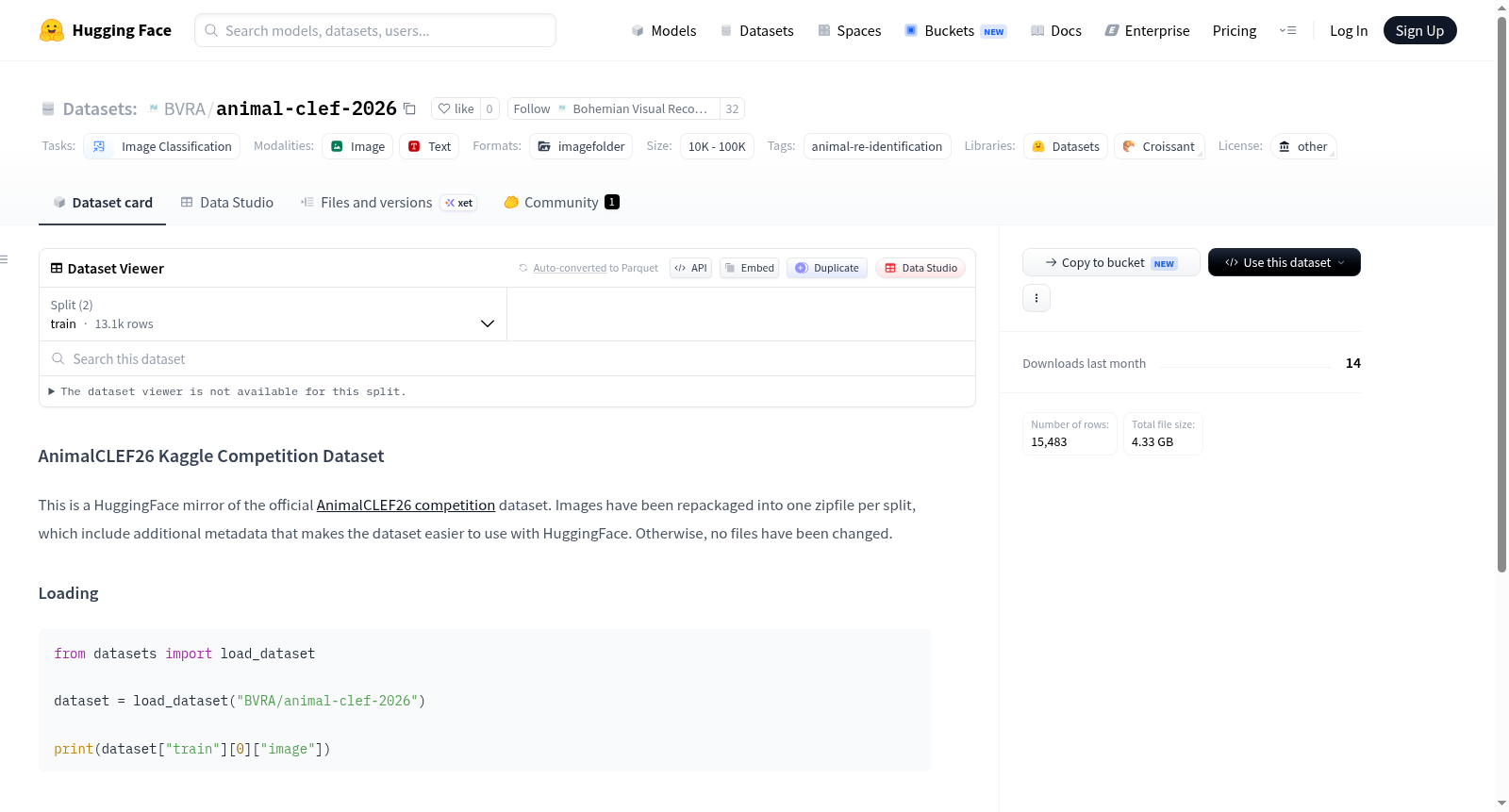The height and width of the screenshot is (812, 1509).
Task: Follow Bohemian Visual Recognition organization
Action: 614,108
